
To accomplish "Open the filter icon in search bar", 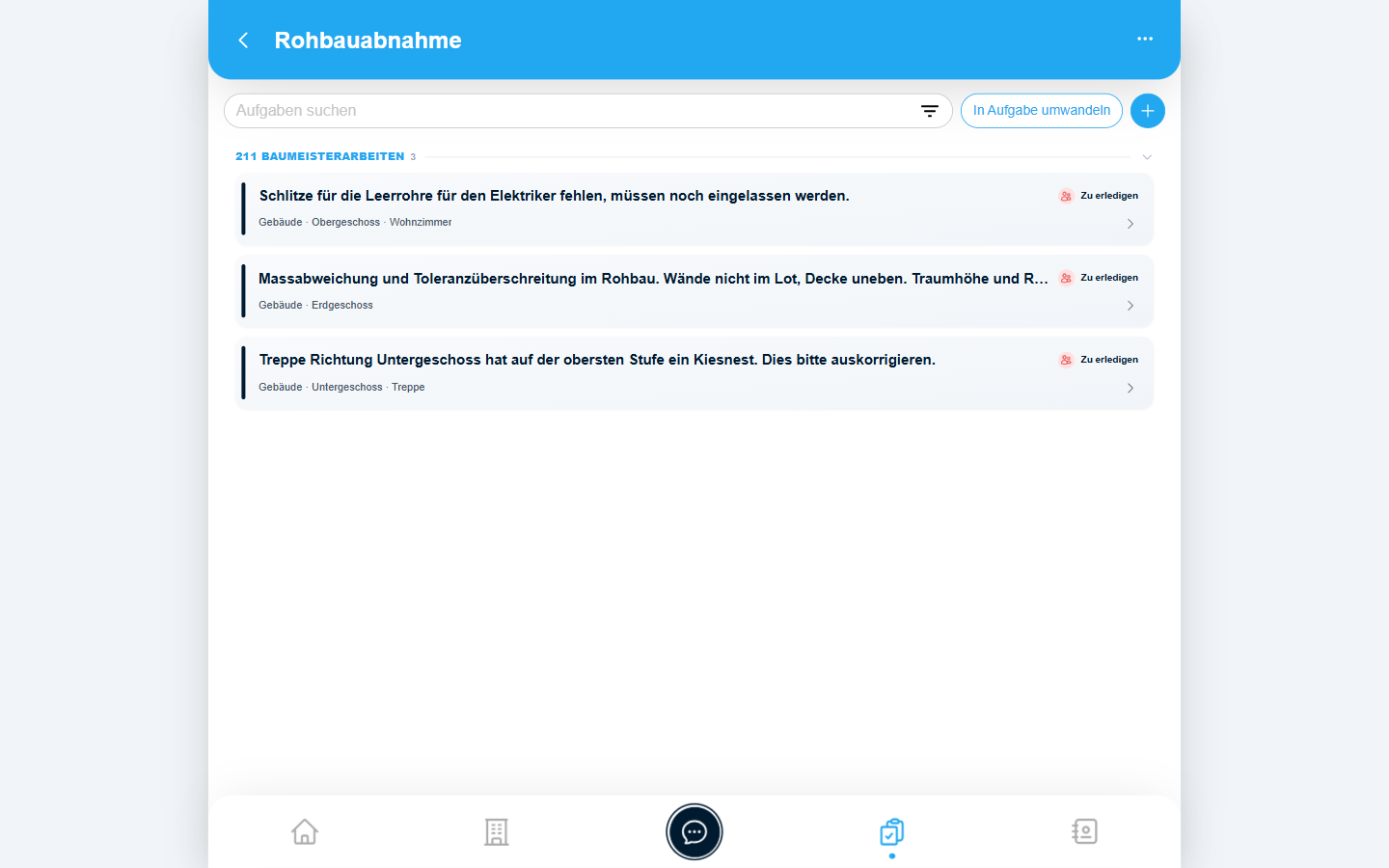I will tap(929, 111).
